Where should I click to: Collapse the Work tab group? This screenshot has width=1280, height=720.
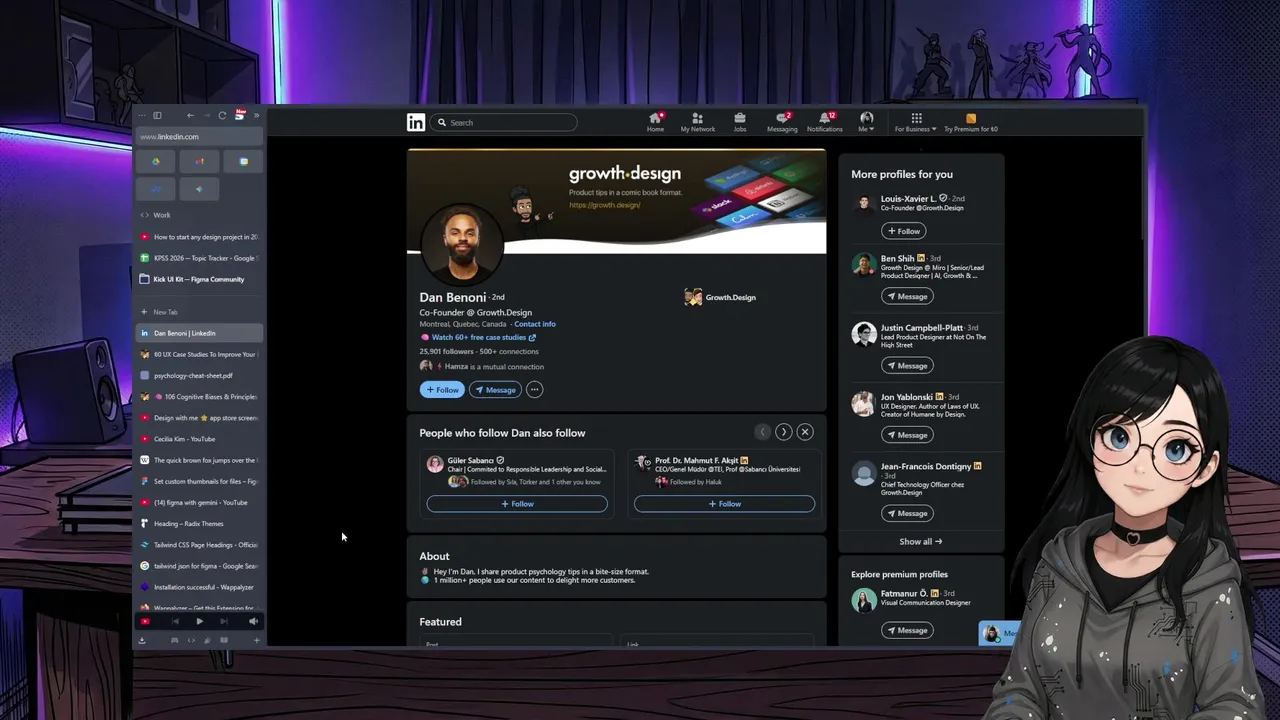click(156, 215)
